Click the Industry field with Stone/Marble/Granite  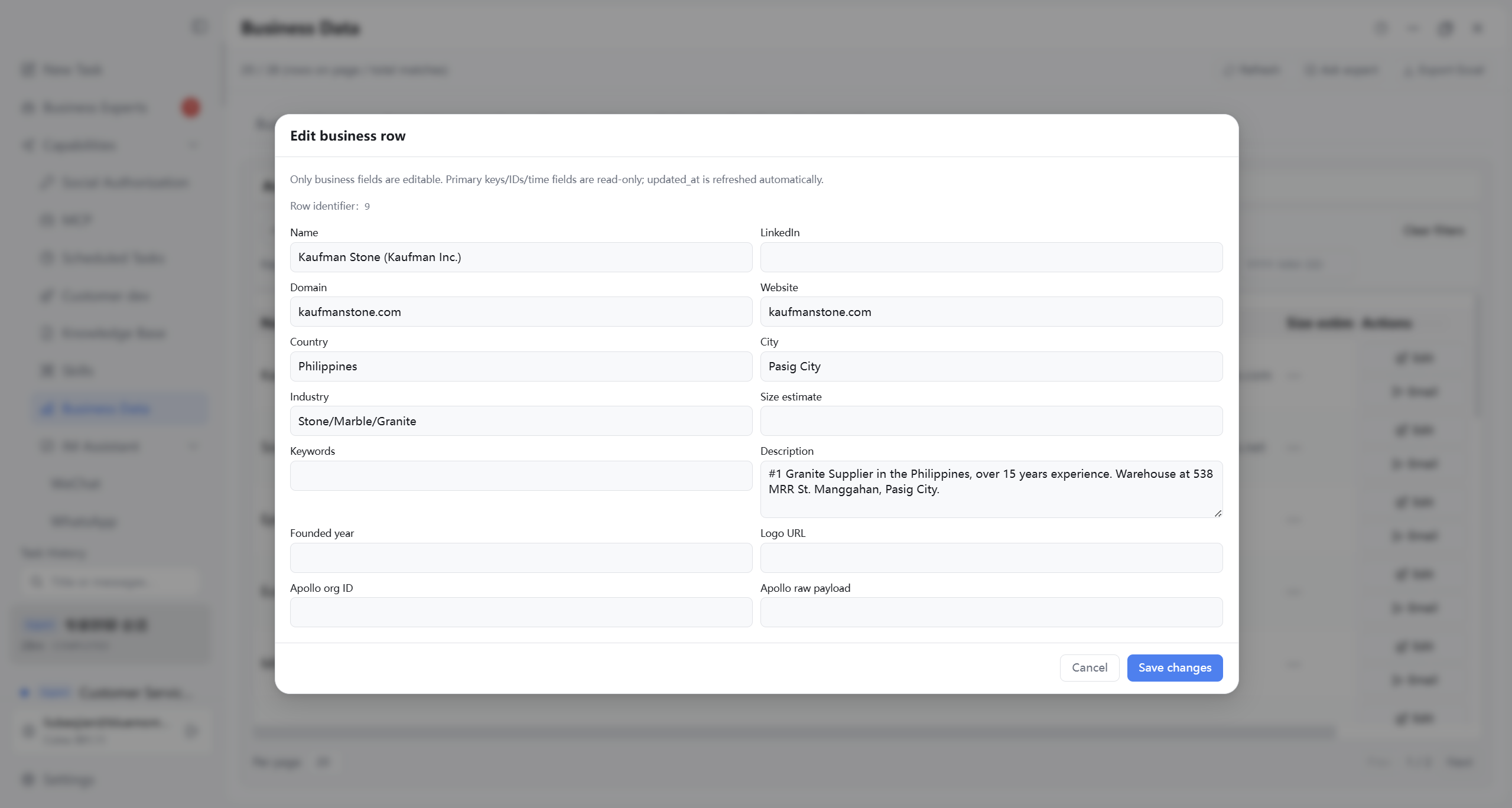521,421
